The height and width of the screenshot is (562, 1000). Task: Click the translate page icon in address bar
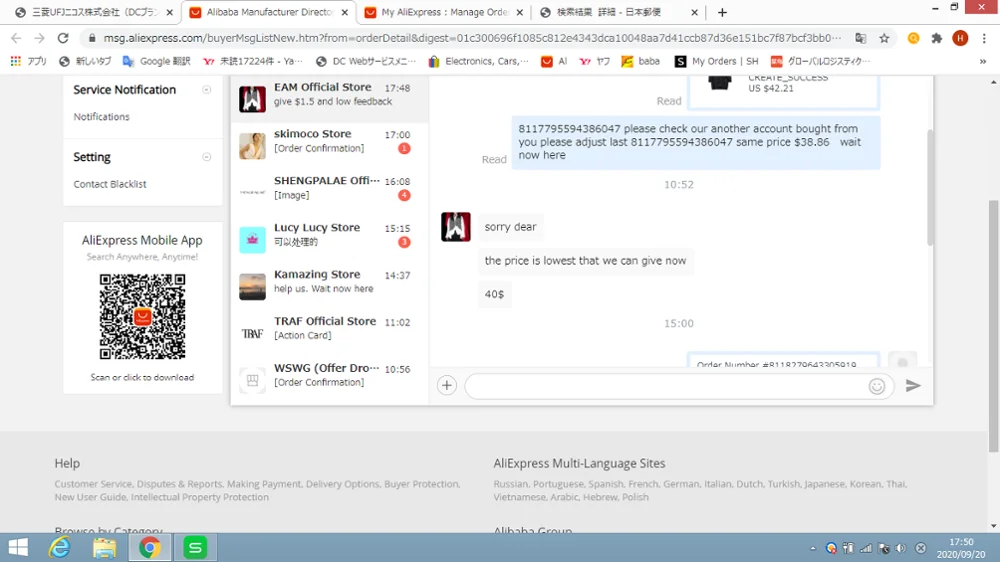tap(860, 38)
